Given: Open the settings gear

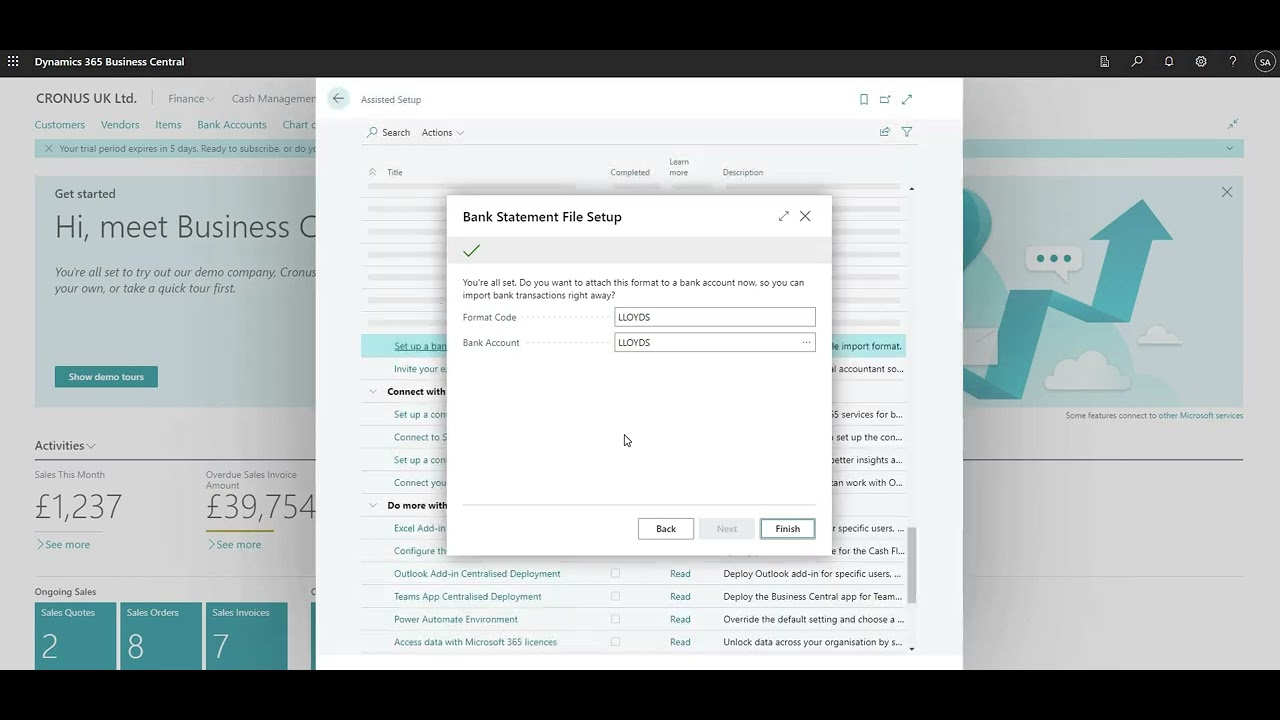Looking at the screenshot, I should point(1201,62).
